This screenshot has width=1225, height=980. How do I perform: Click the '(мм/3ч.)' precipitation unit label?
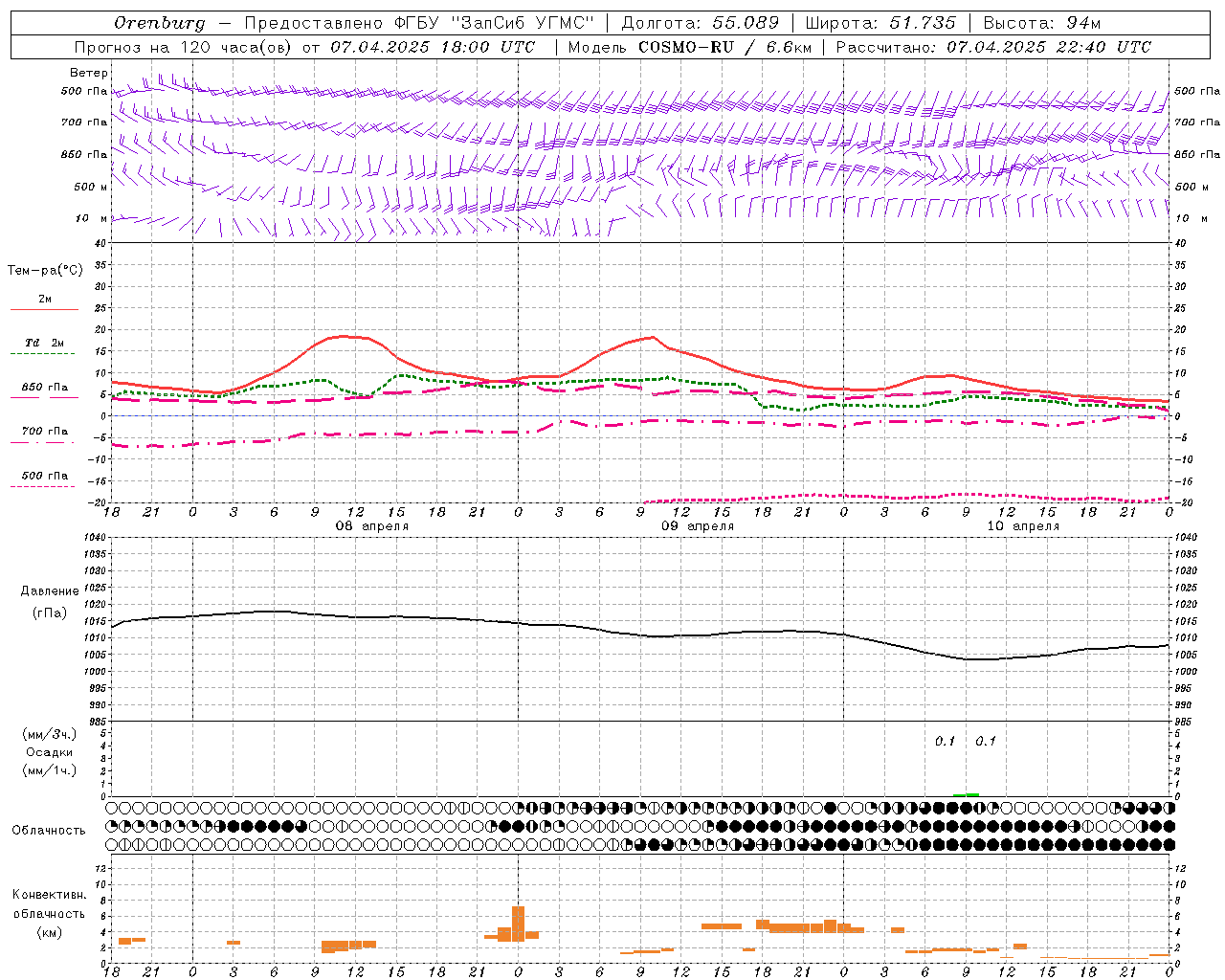[x=50, y=734]
